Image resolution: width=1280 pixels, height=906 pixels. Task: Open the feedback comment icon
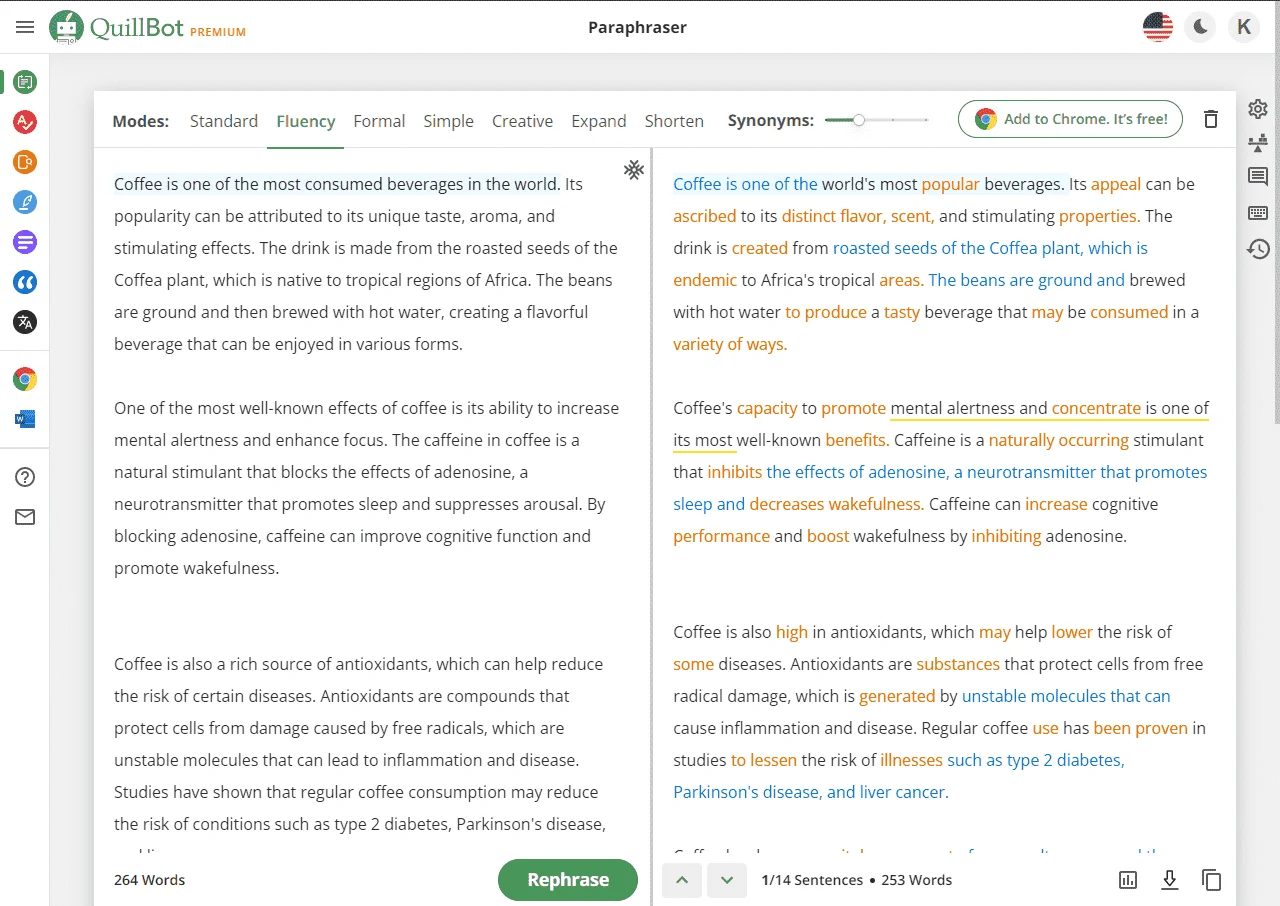tap(1258, 177)
